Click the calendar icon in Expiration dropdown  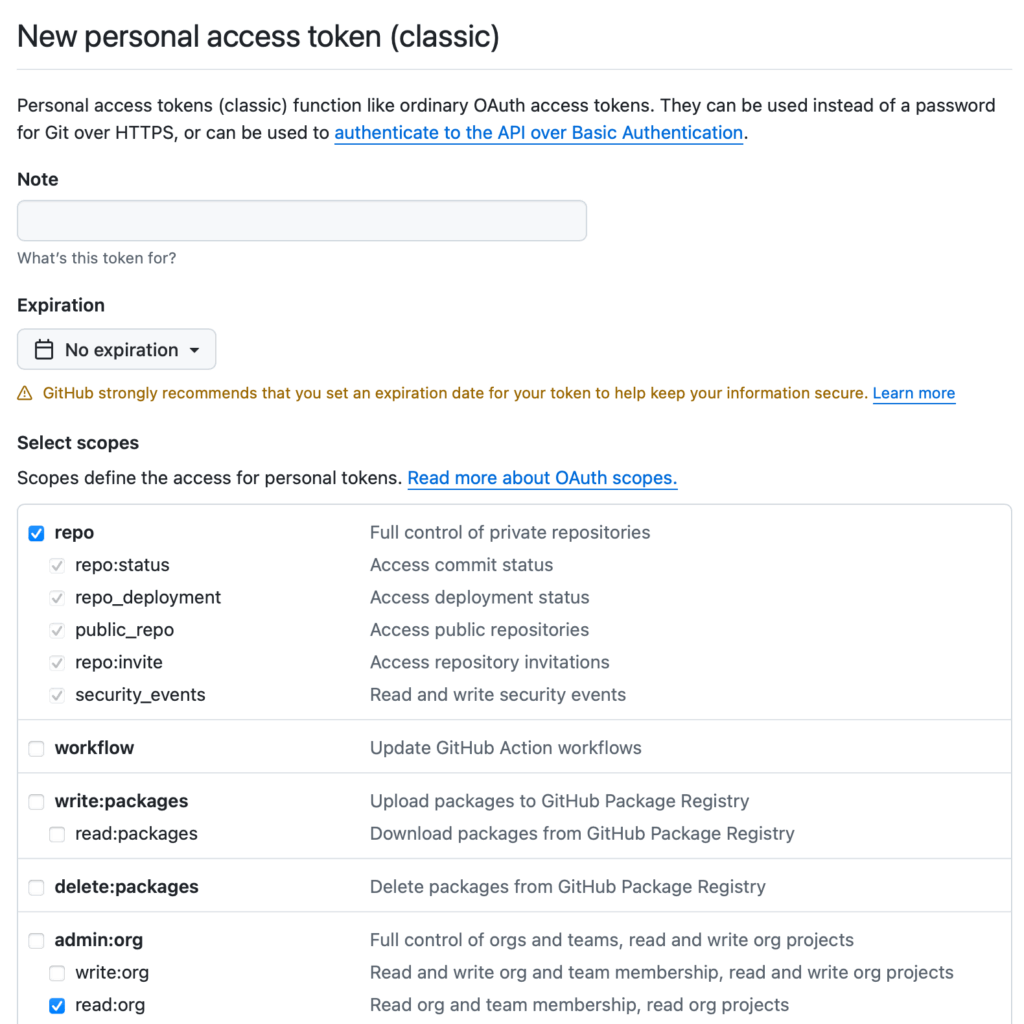[x=44, y=349]
